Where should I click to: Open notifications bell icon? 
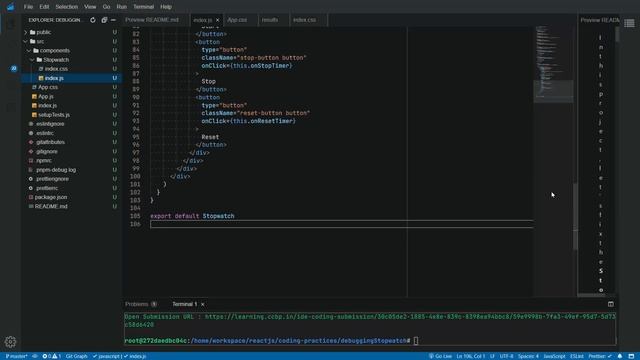pyautogui.click(x=620, y=356)
